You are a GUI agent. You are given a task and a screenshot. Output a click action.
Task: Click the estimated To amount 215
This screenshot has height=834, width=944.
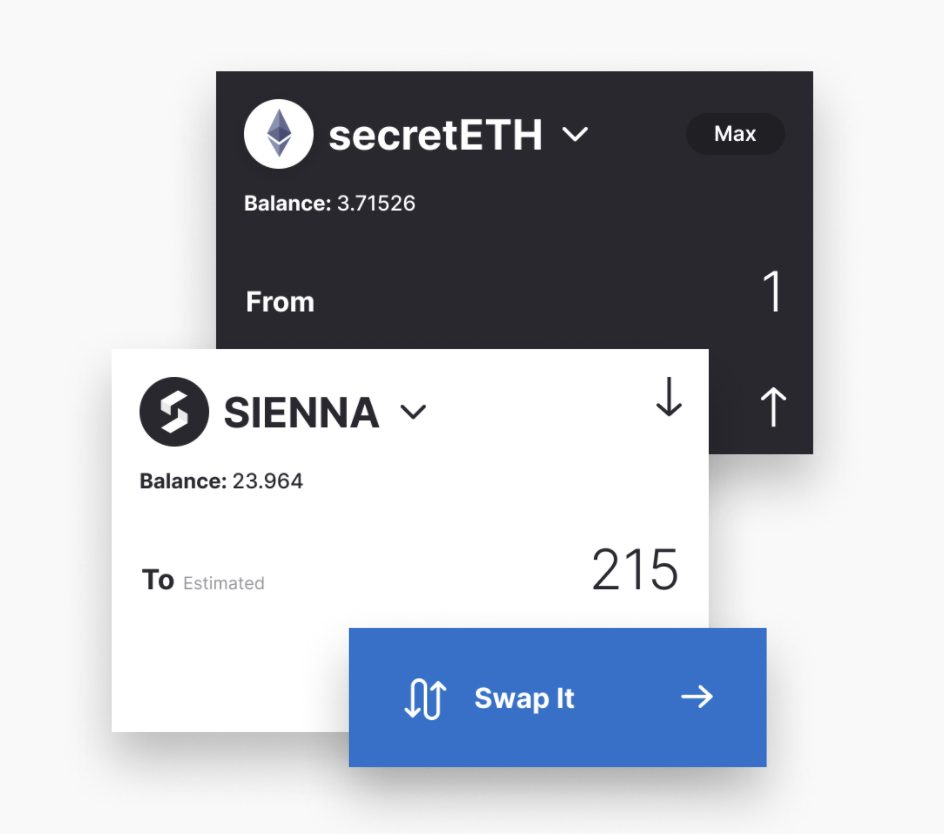(635, 570)
